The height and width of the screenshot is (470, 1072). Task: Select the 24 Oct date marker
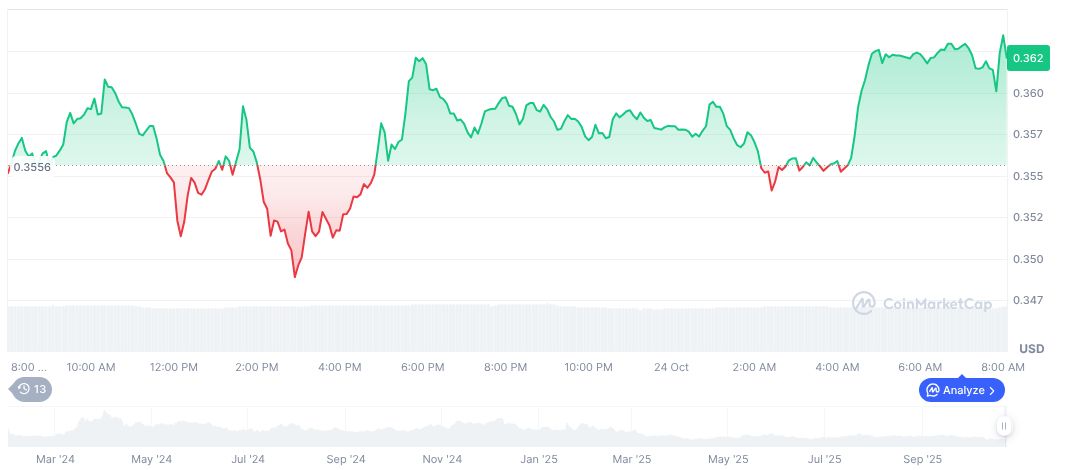click(x=671, y=367)
